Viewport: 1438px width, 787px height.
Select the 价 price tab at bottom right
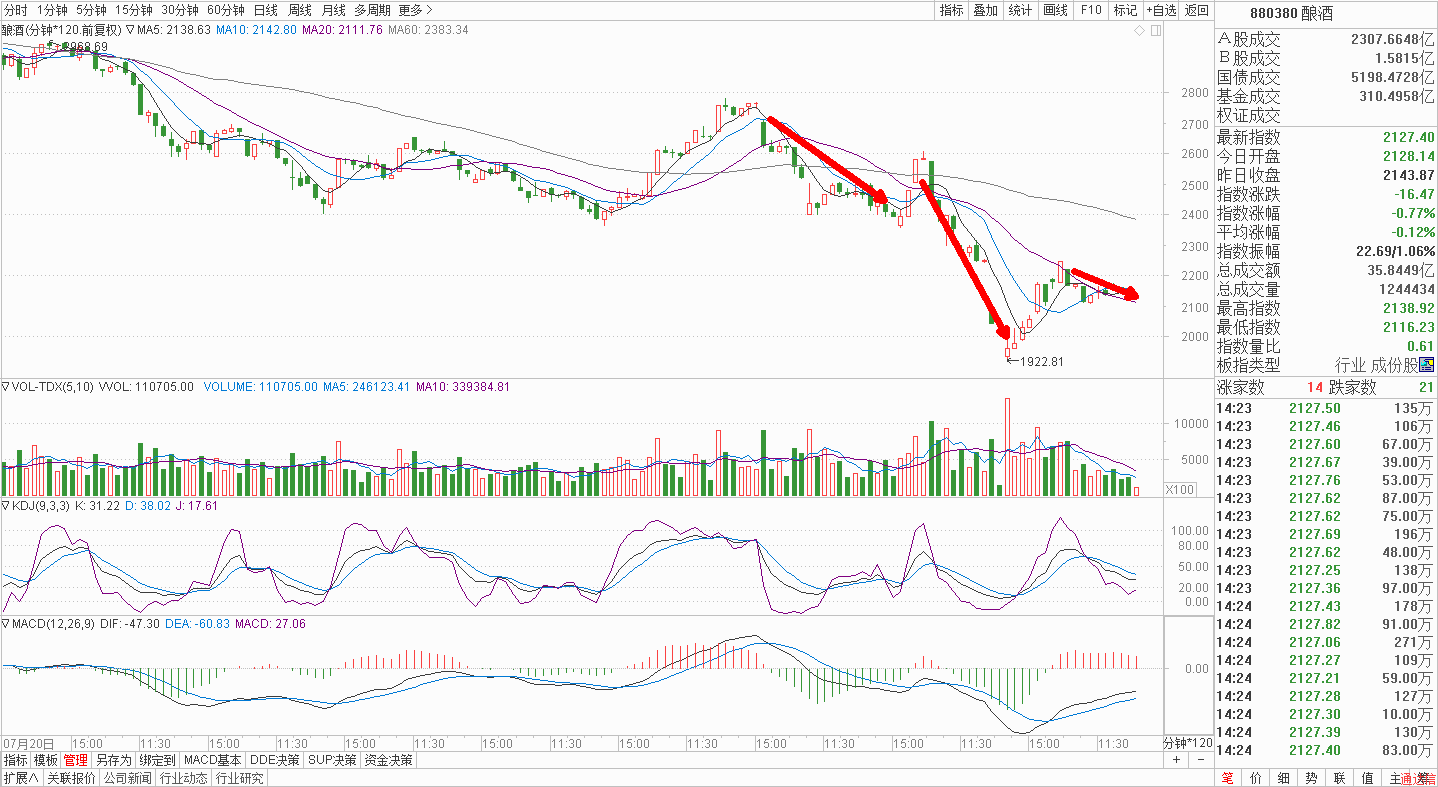[1255, 778]
